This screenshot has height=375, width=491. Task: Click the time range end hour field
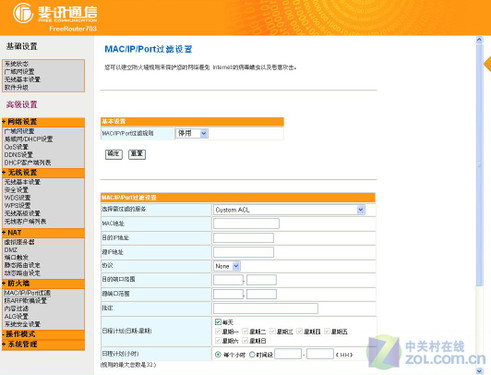[x=320, y=354]
